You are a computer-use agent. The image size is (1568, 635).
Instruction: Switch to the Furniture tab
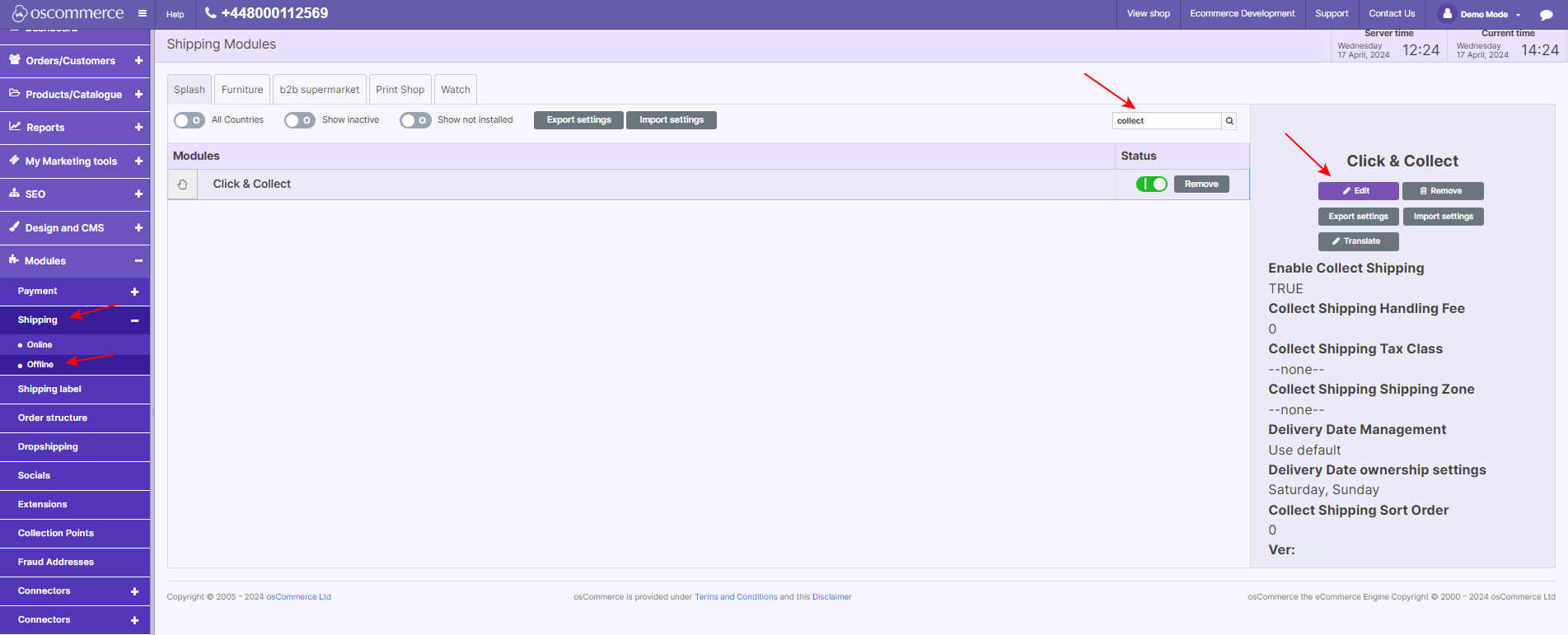tap(242, 89)
